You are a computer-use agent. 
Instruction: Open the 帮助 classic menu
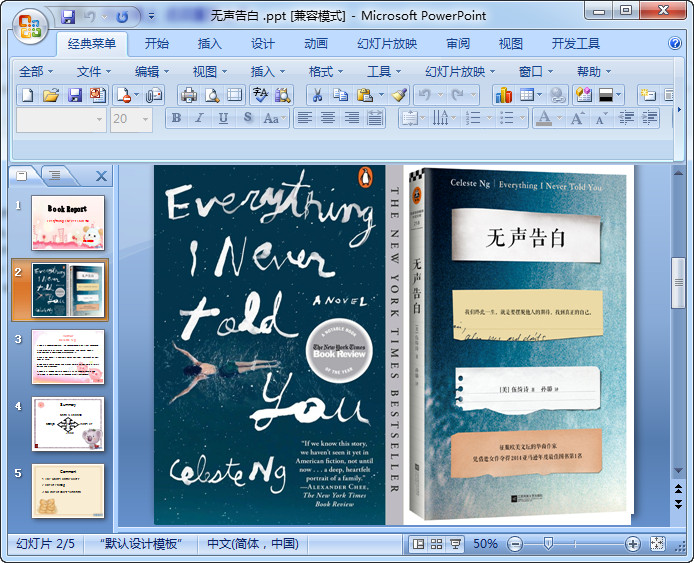pos(594,71)
